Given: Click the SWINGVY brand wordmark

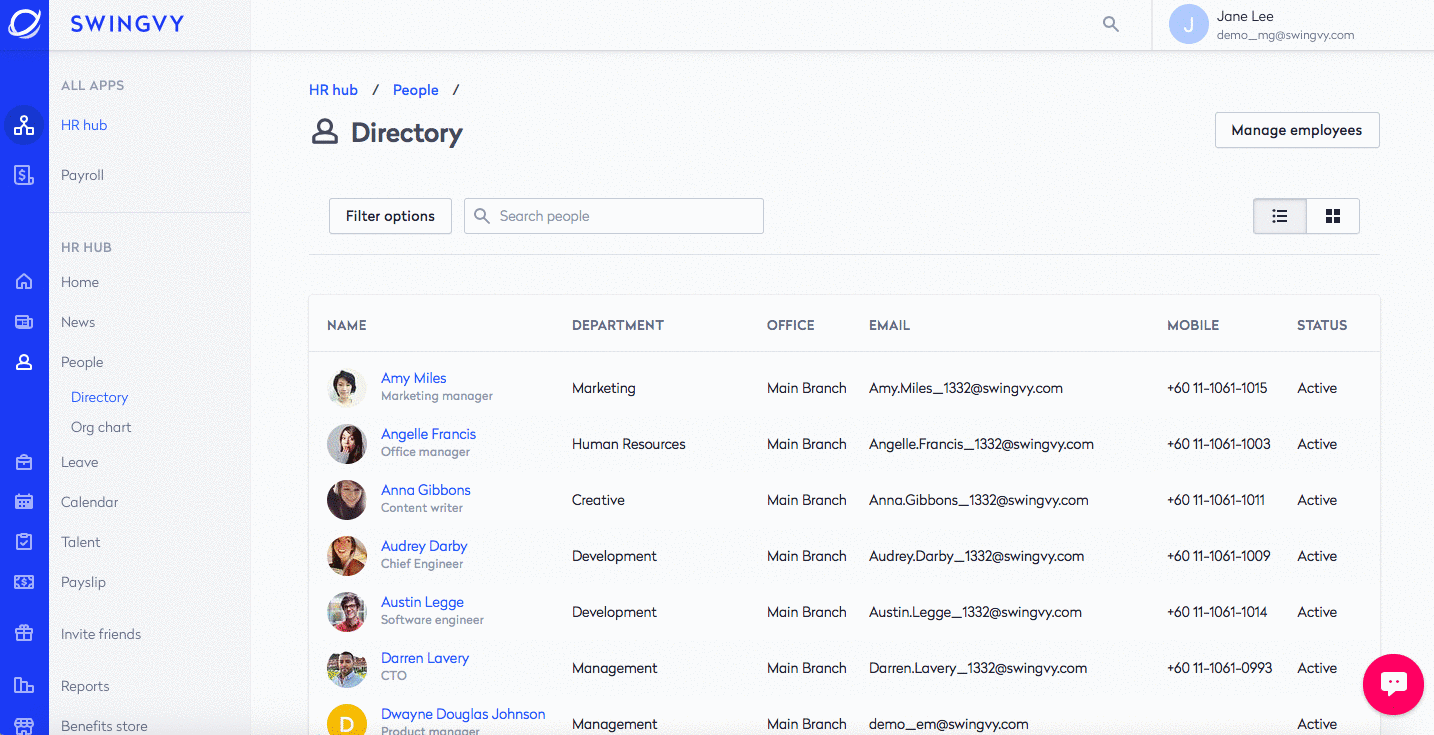Looking at the screenshot, I should (127, 24).
